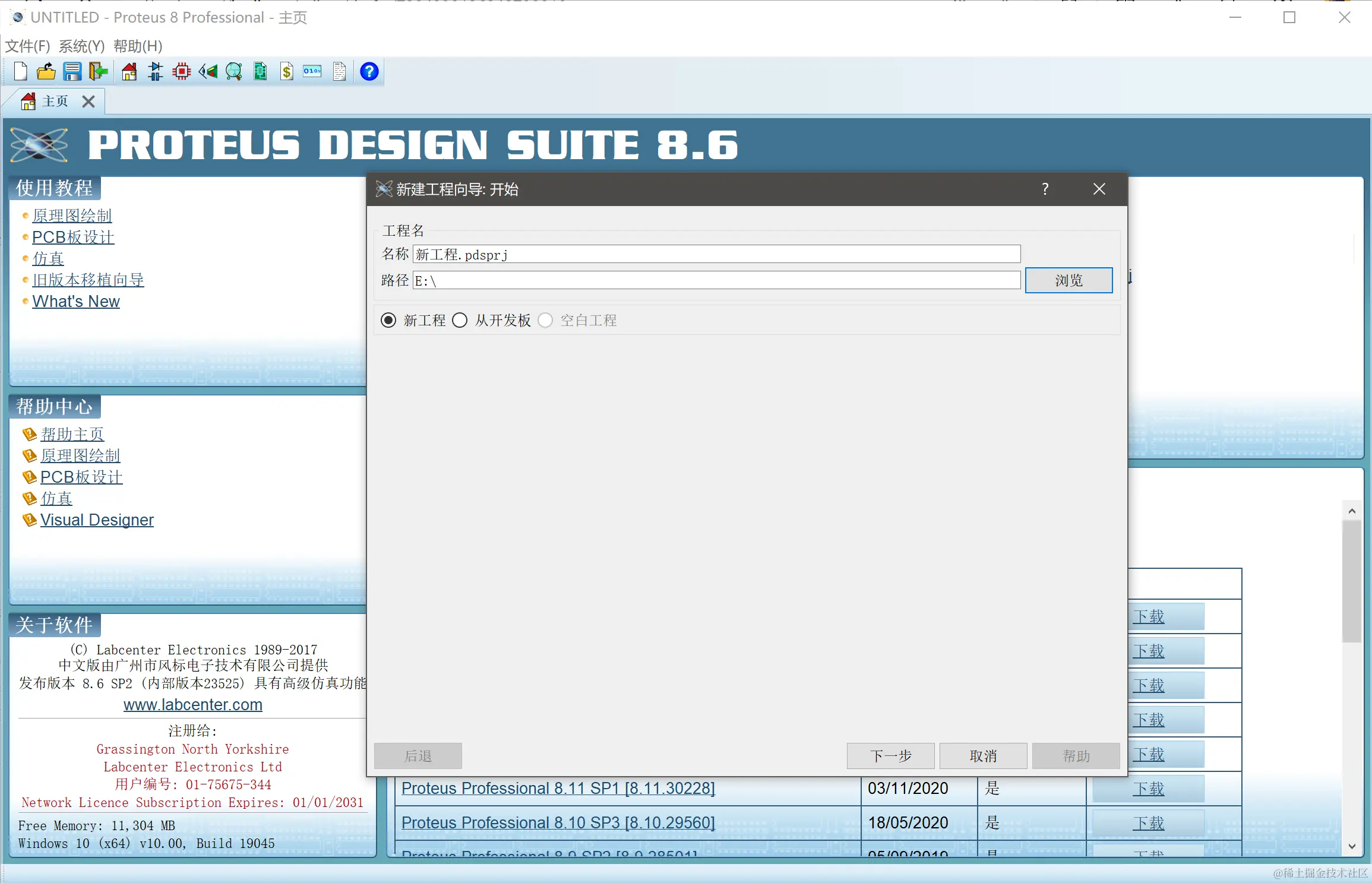Open the What's New link
Viewport: 1372px width, 883px height.
click(x=76, y=301)
